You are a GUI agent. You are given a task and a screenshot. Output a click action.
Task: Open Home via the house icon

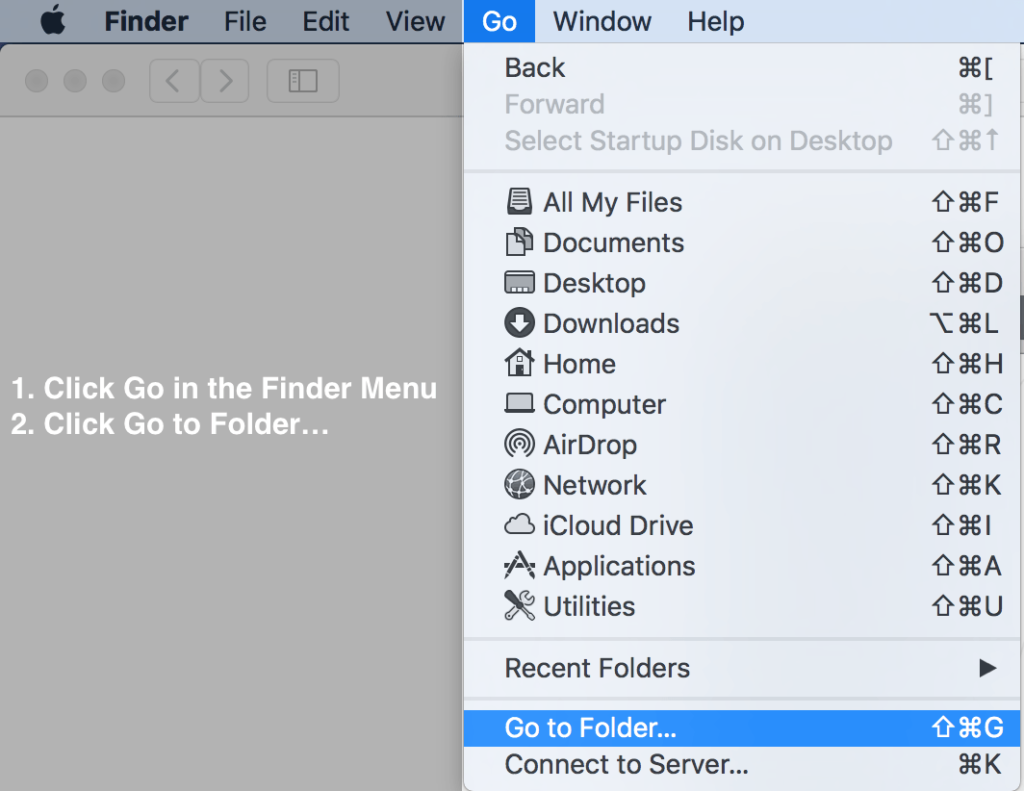coord(519,363)
